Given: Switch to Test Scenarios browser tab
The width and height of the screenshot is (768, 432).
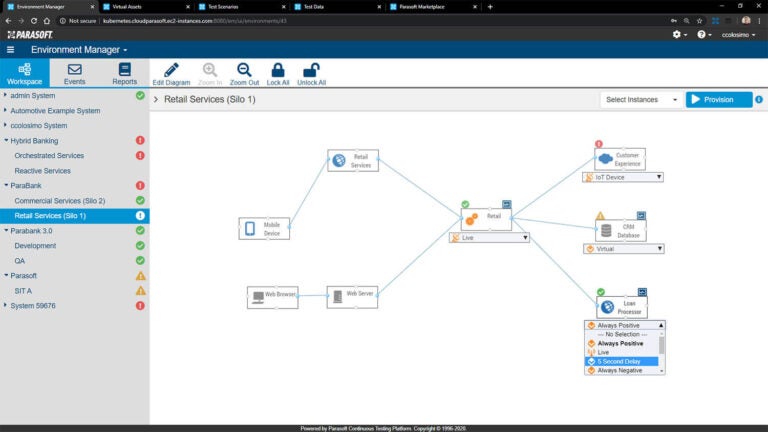Looking at the screenshot, I should click(x=240, y=7).
